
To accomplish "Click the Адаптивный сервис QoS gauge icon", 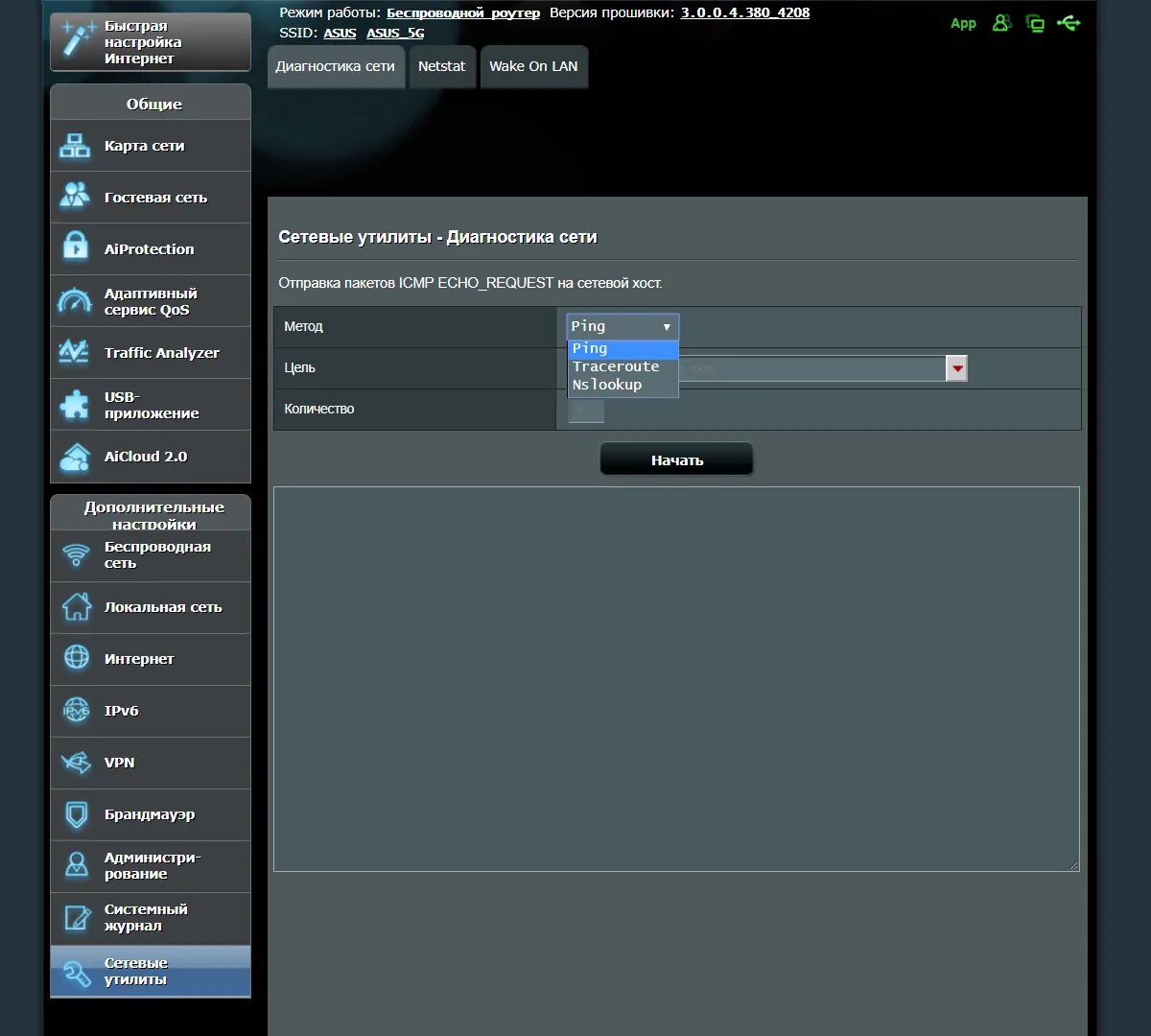I will coord(75,301).
